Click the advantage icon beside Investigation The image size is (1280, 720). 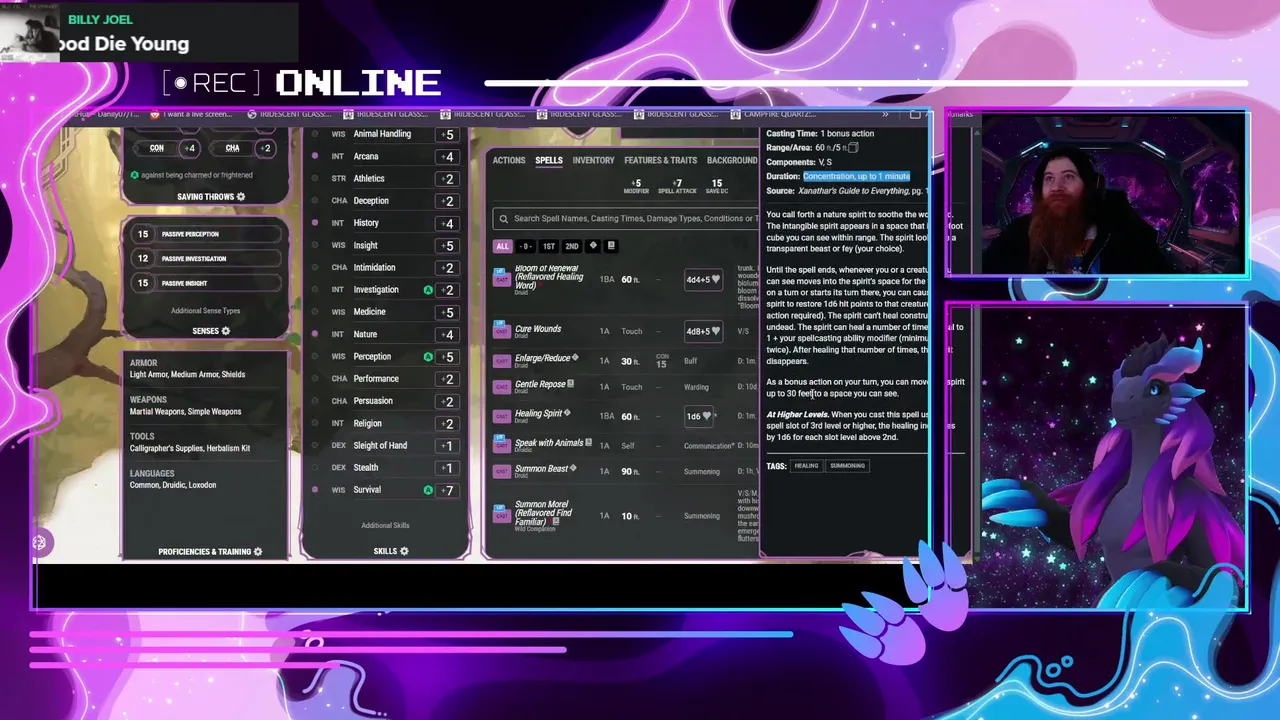(428, 290)
